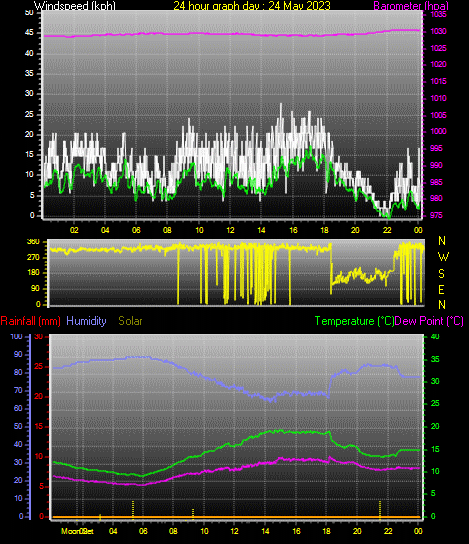Click 60 on the blue humidity axis
Viewport: 469px width, 544px height.
pyautogui.click(x=18, y=408)
